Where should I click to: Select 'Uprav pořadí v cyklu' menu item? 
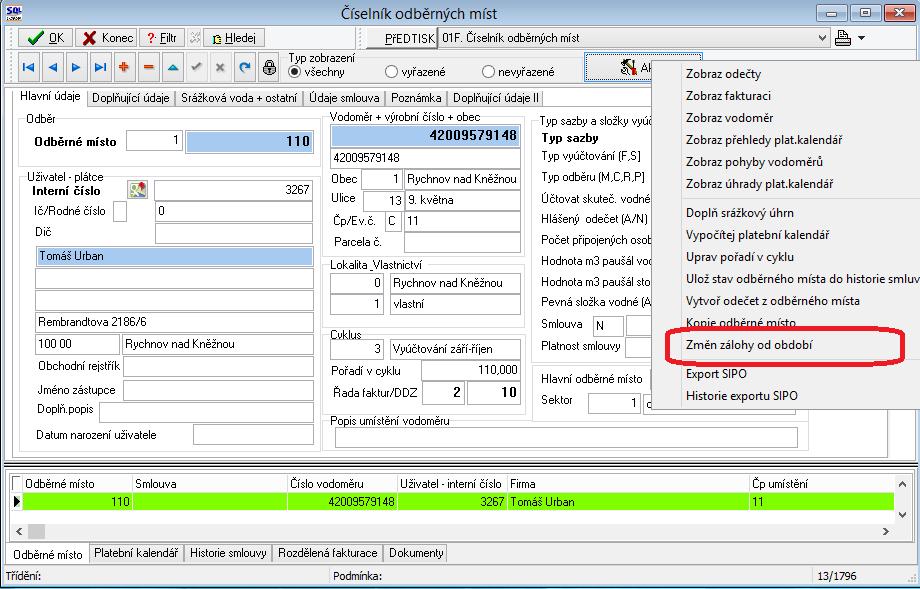click(x=740, y=257)
